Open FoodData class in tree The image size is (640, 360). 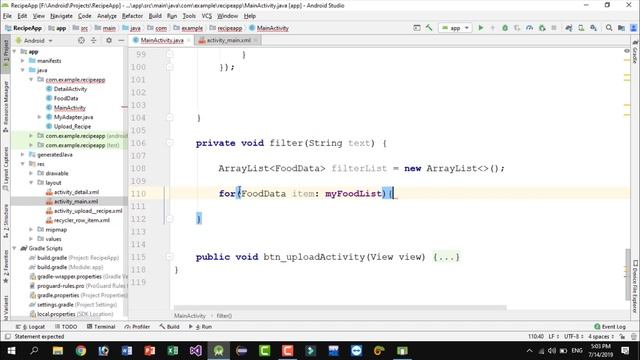(x=66, y=98)
